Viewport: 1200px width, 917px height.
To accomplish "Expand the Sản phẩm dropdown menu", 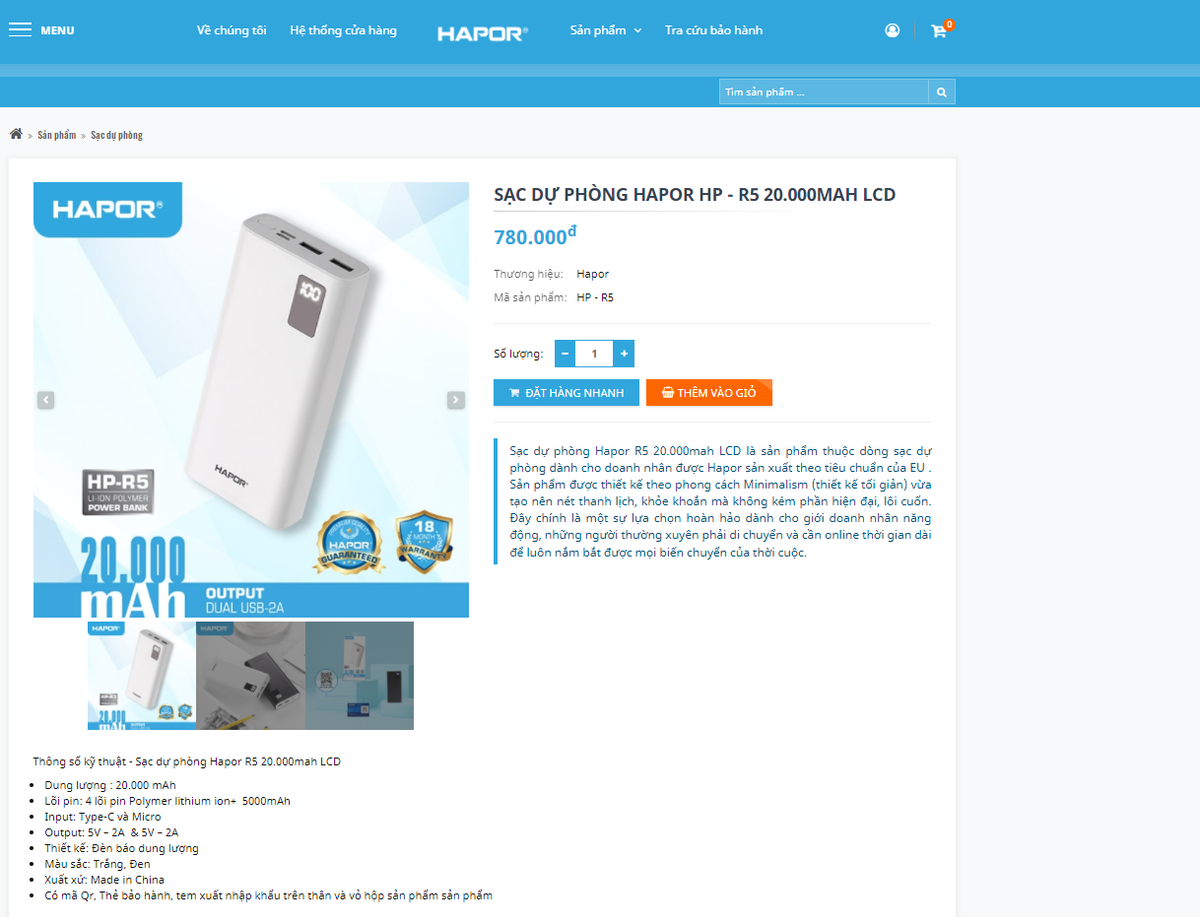I will click(x=605, y=30).
